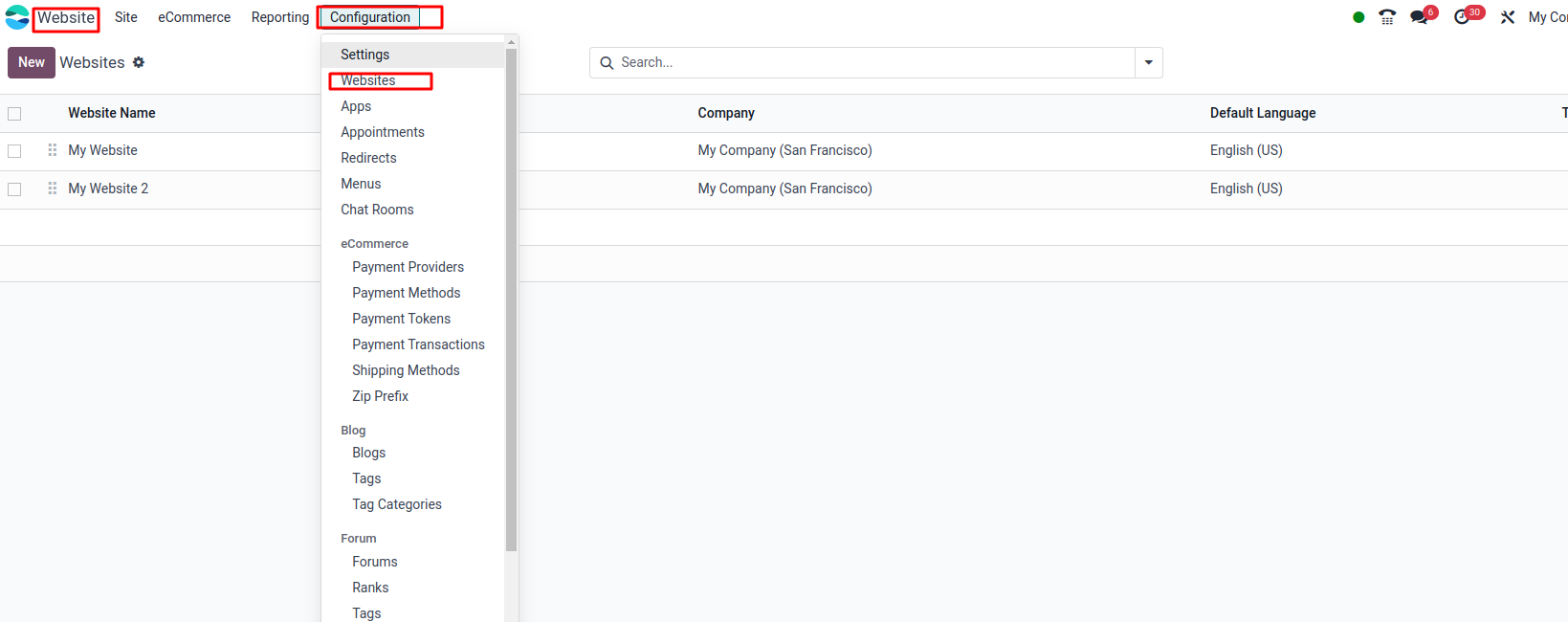Screen dimensions: 1568x622
Task: Open the VoIP phone dialer icon
Action: (x=1387, y=17)
